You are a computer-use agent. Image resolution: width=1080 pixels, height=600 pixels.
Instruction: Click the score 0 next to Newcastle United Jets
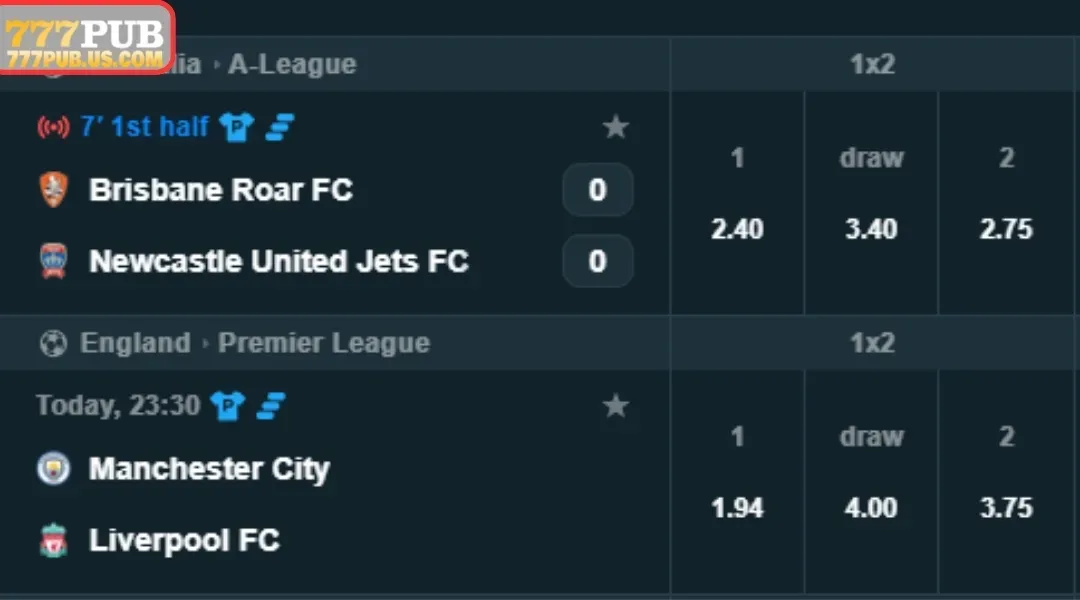pos(597,262)
